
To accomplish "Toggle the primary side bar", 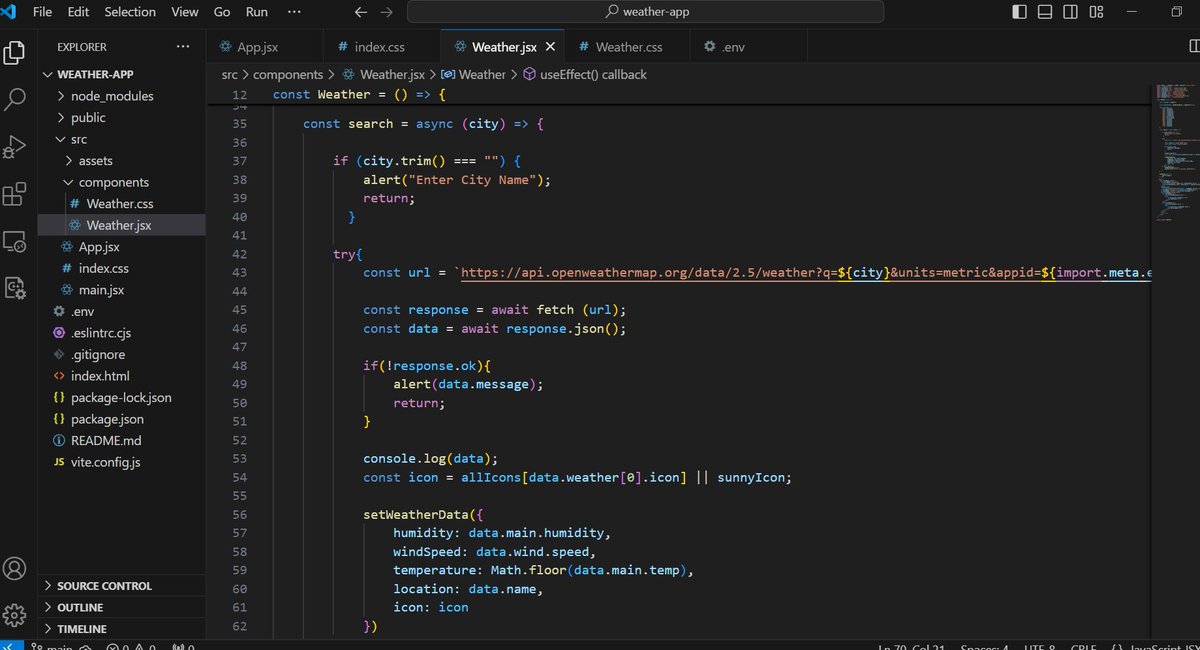I will tap(1019, 12).
